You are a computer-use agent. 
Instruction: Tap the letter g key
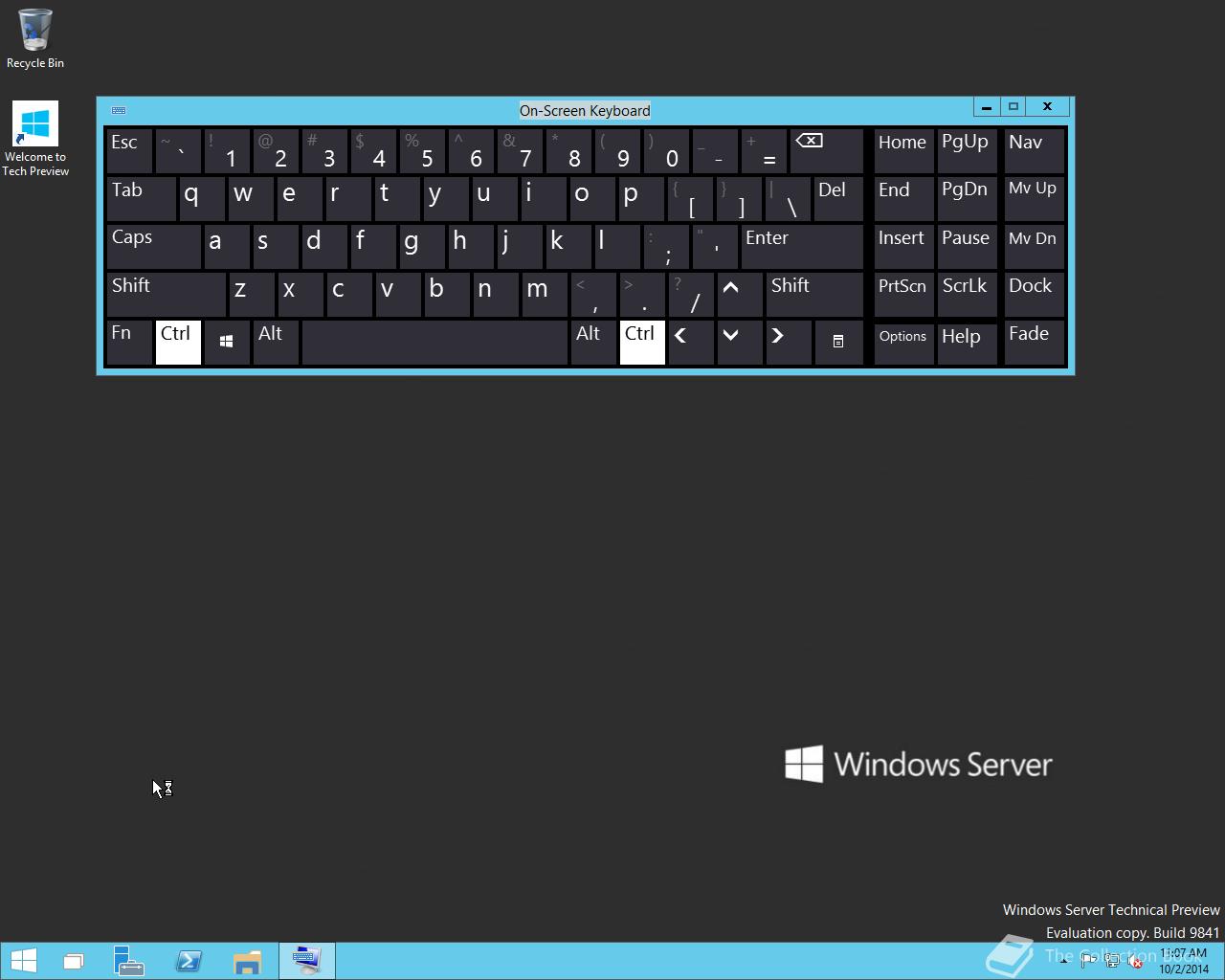pos(422,247)
